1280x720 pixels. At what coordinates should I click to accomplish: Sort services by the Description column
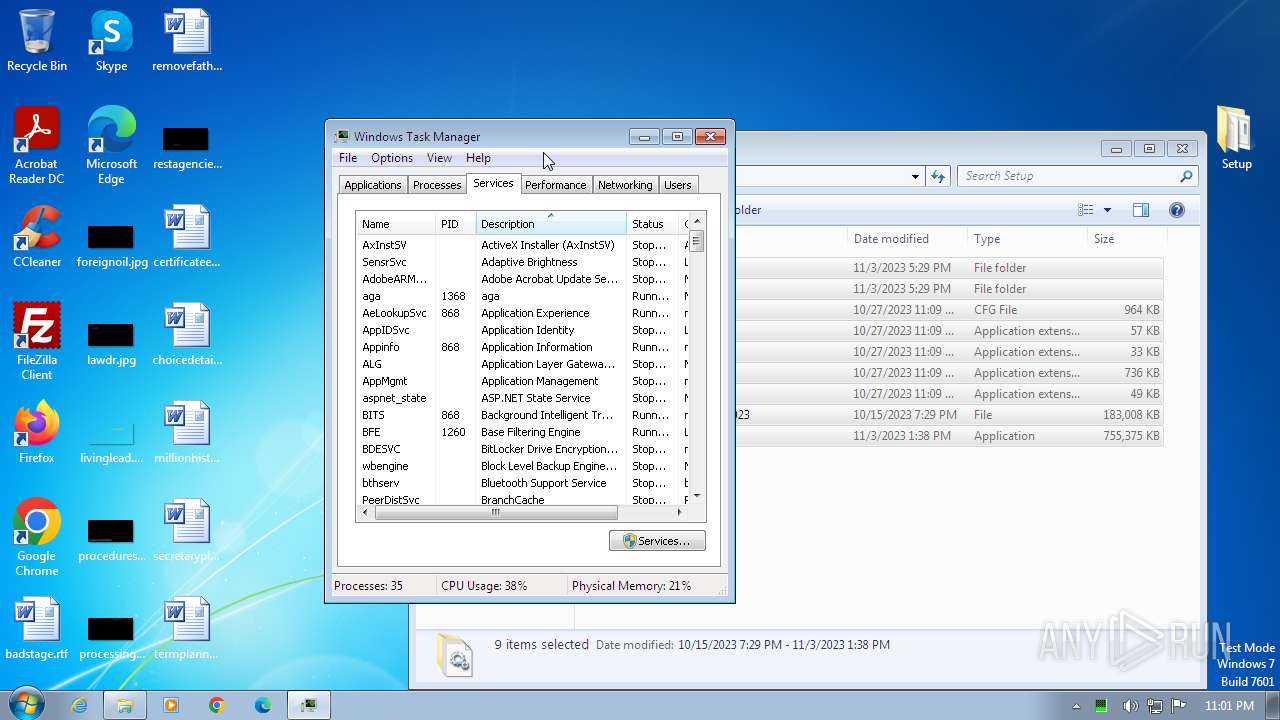click(x=551, y=224)
